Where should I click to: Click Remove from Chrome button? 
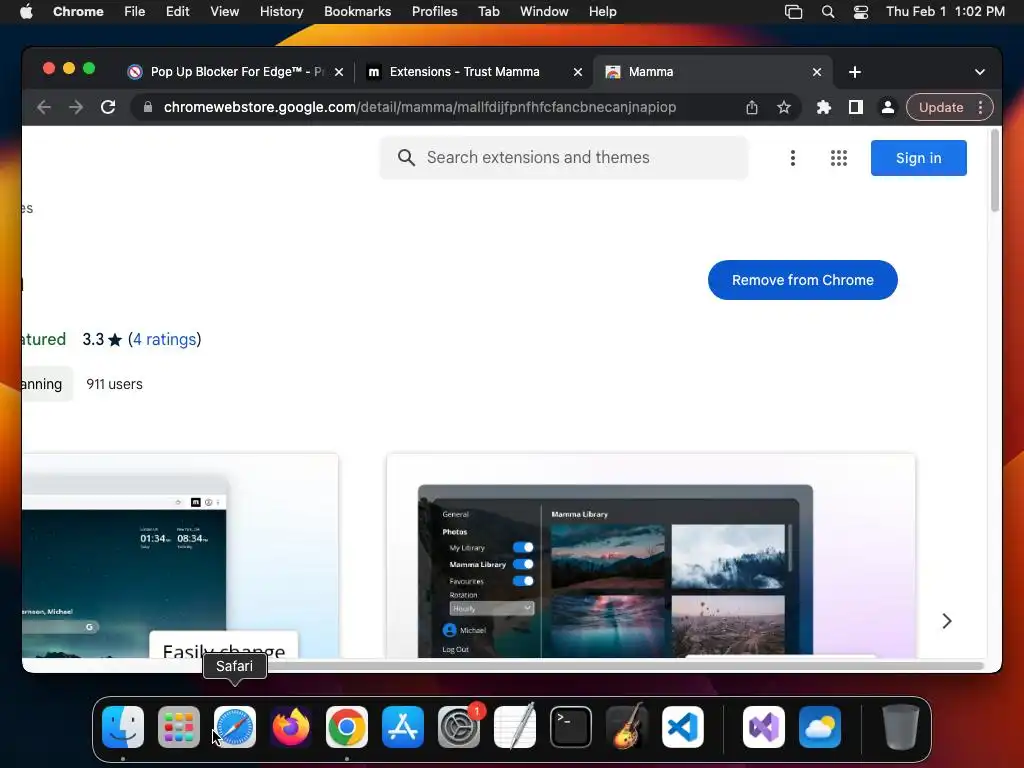(803, 280)
